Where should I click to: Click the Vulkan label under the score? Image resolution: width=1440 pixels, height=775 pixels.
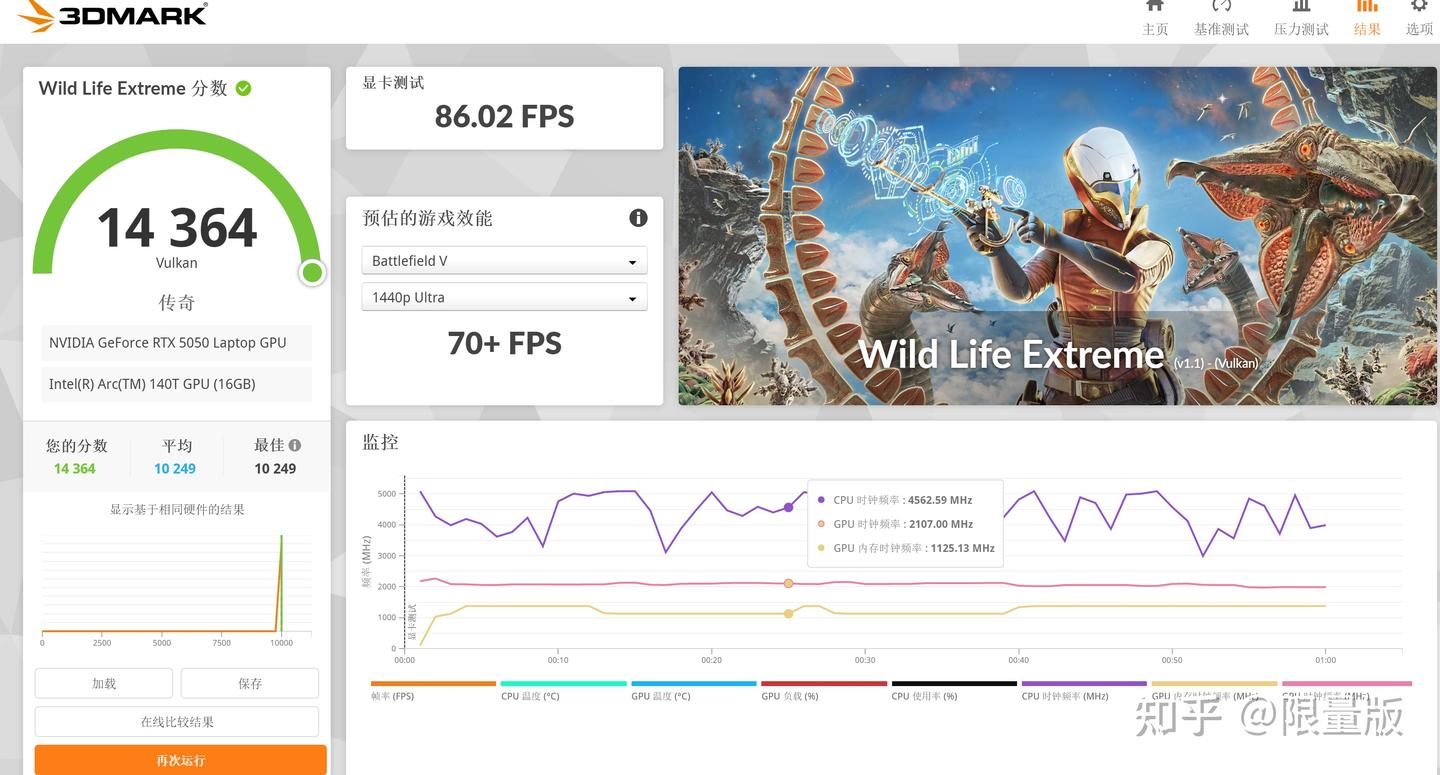point(177,263)
